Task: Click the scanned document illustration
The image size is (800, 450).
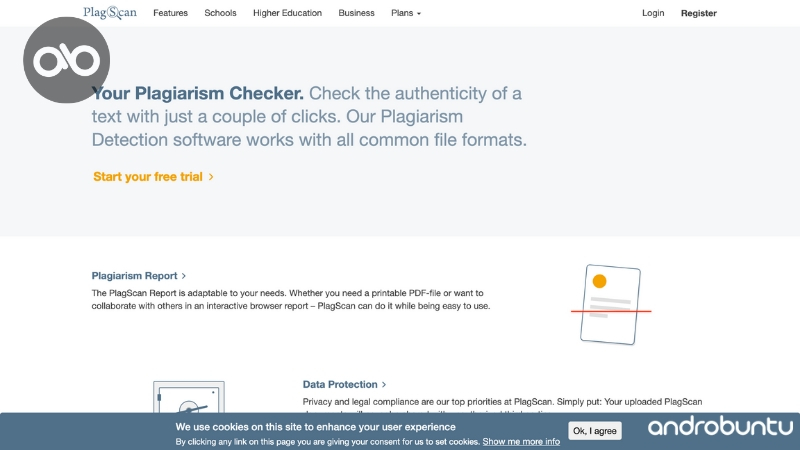Action: coord(611,305)
